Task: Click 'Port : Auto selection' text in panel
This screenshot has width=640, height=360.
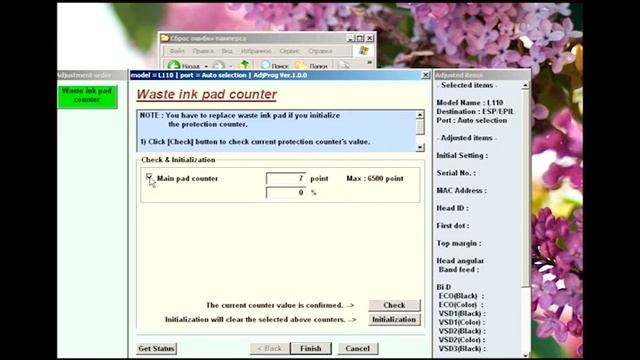Action: coord(471,120)
